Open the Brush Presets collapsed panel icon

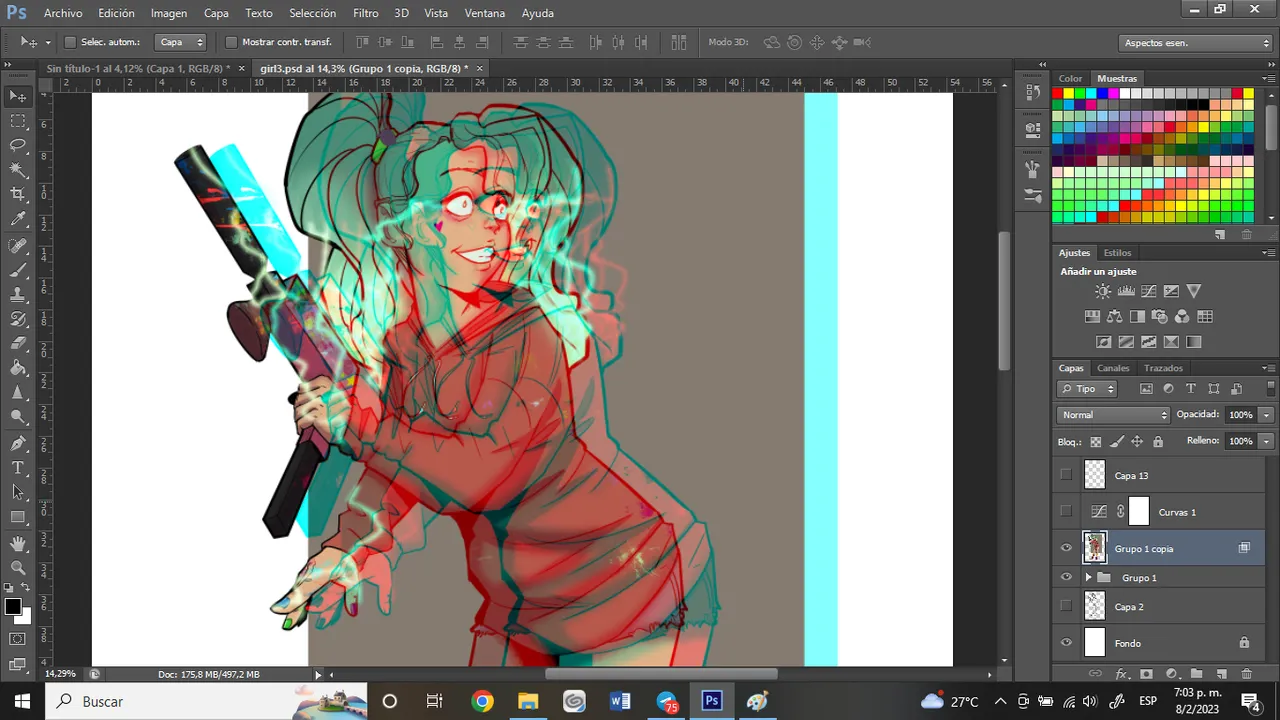pyautogui.click(x=1033, y=194)
